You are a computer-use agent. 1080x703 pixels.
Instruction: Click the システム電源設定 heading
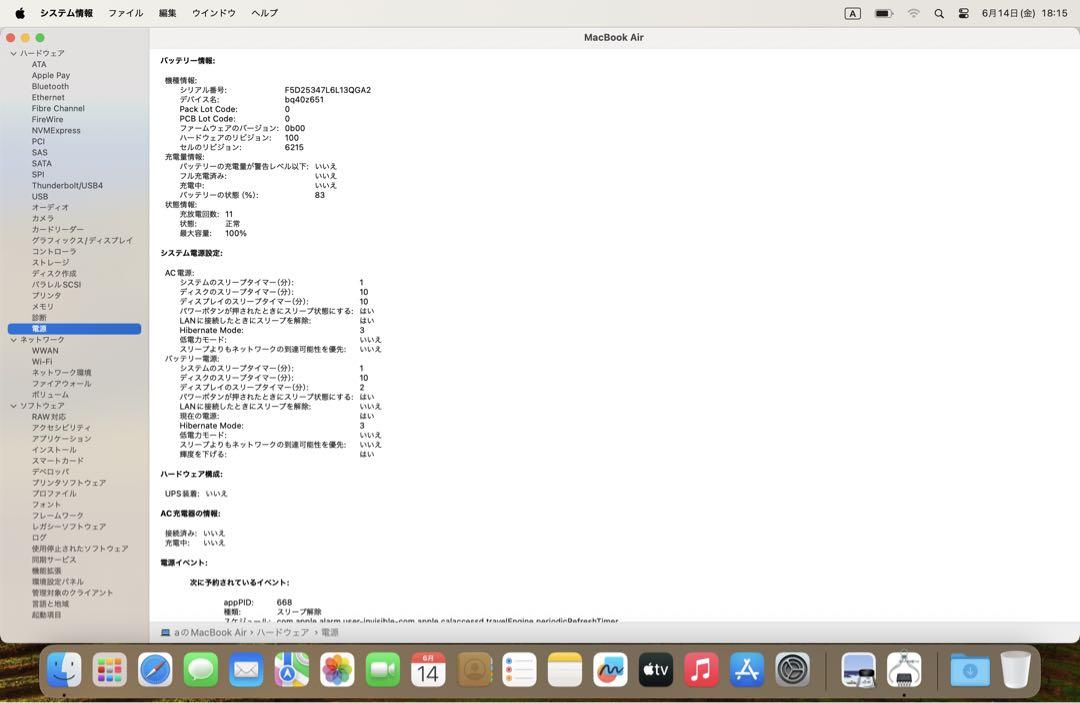(x=191, y=253)
